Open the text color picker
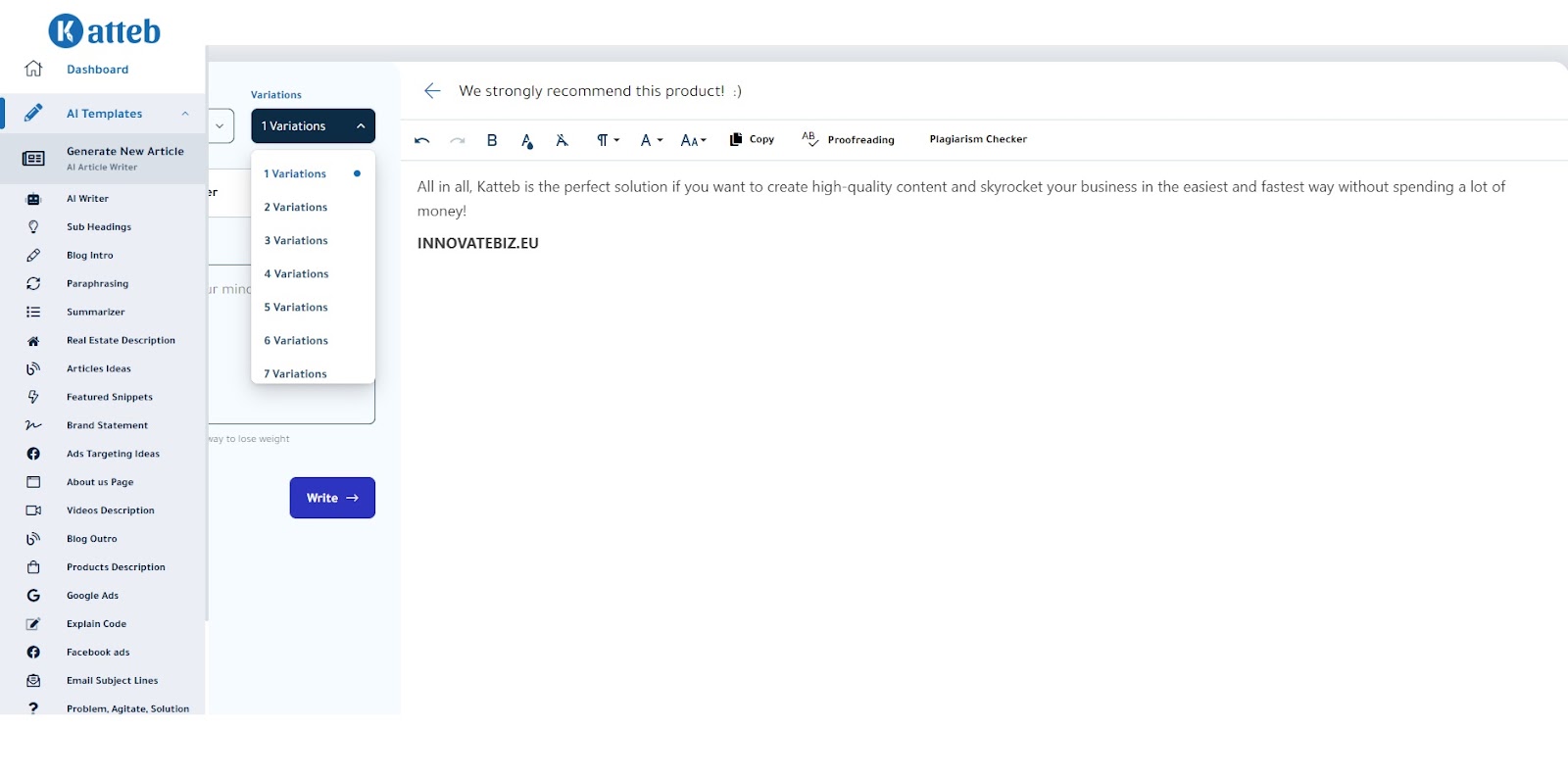This screenshot has width=1568, height=778. (527, 141)
